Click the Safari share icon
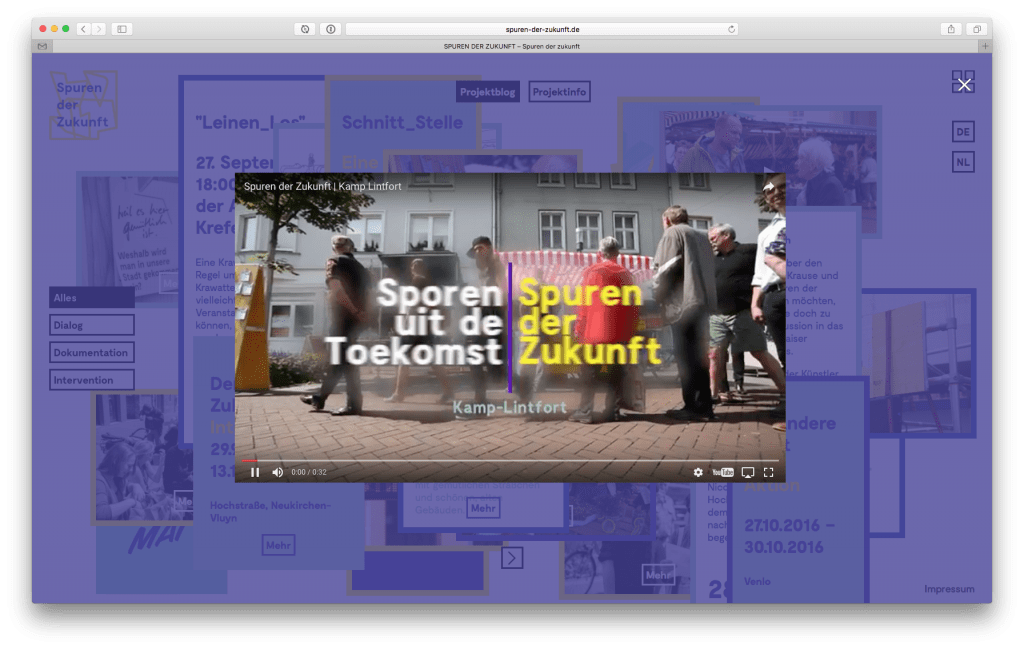This screenshot has height=649, width=1024. 951,29
